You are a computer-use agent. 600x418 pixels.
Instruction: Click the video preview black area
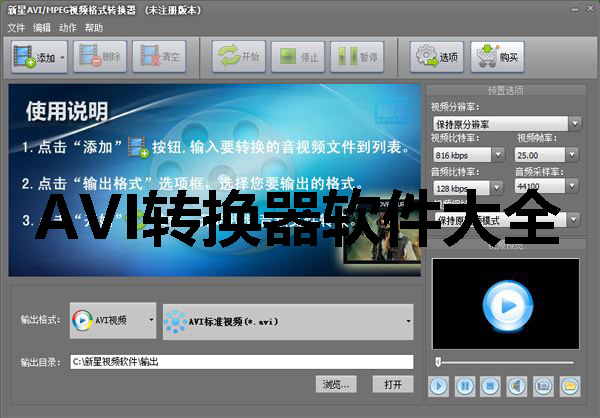pyautogui.click(x=505, y=304)
